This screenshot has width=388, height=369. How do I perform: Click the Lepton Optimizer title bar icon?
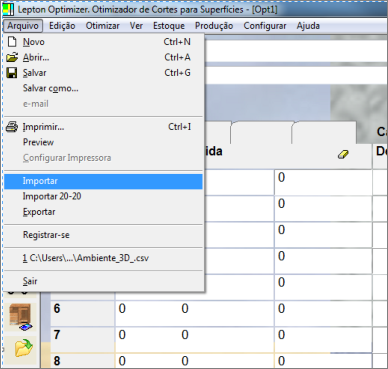8,9
